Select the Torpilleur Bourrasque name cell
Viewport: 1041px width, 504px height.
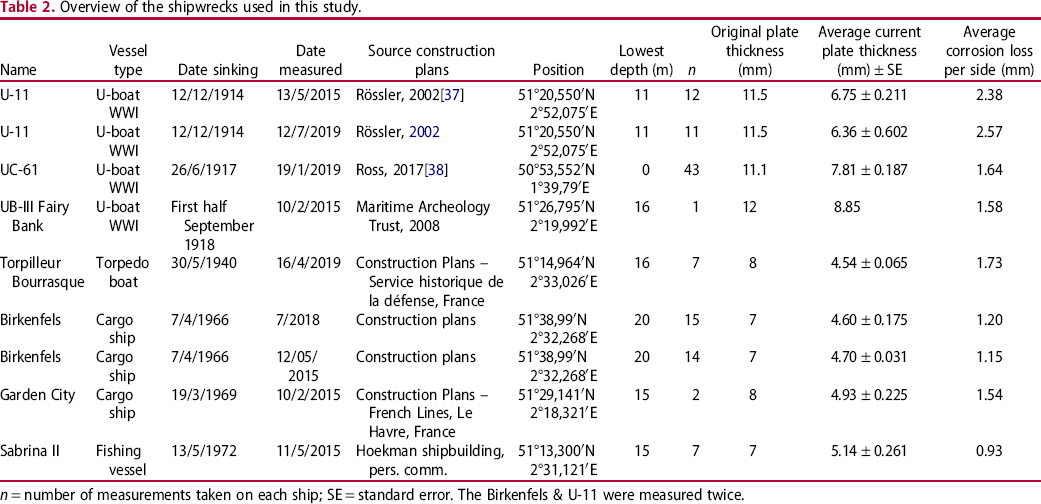pyautogui.click(x=42, y=272)
